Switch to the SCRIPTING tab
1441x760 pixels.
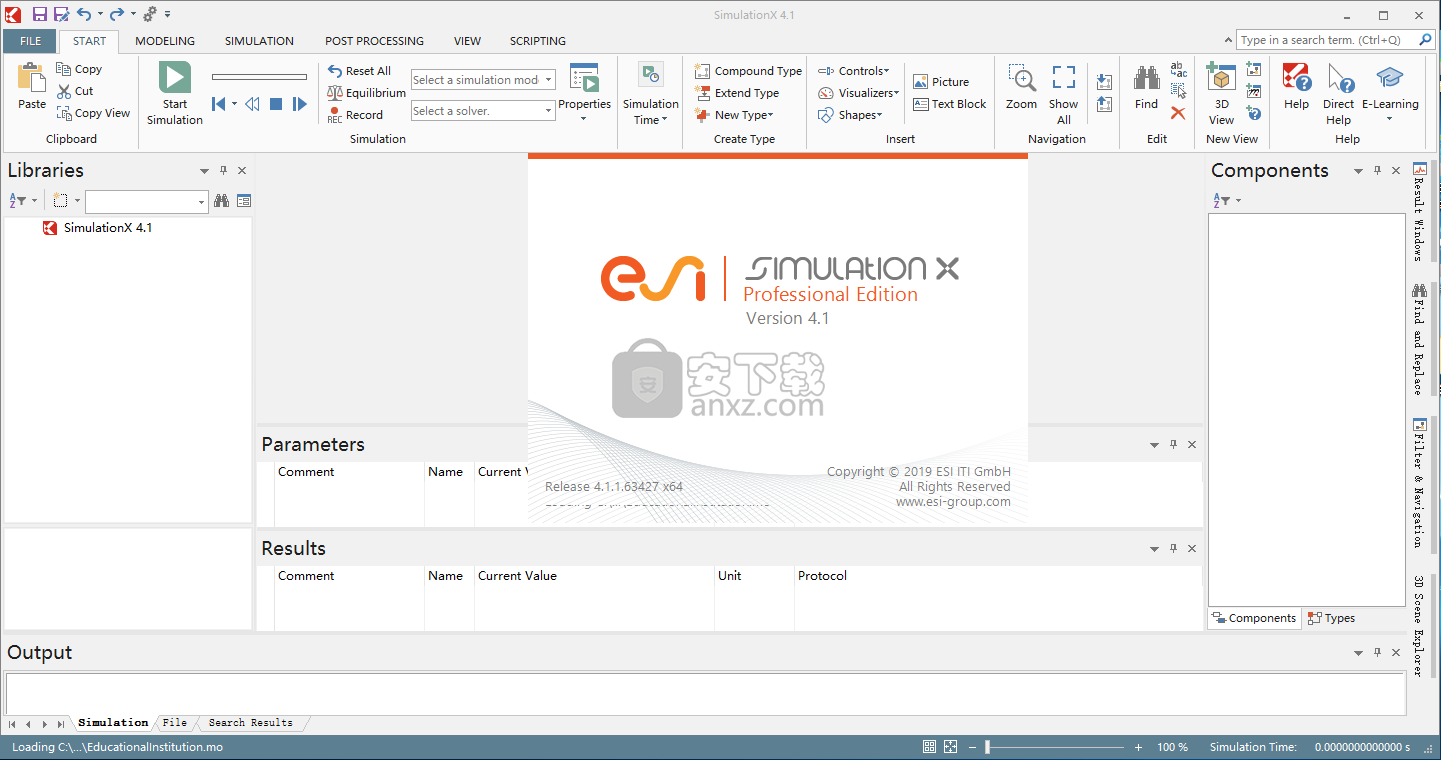(538, 41)
